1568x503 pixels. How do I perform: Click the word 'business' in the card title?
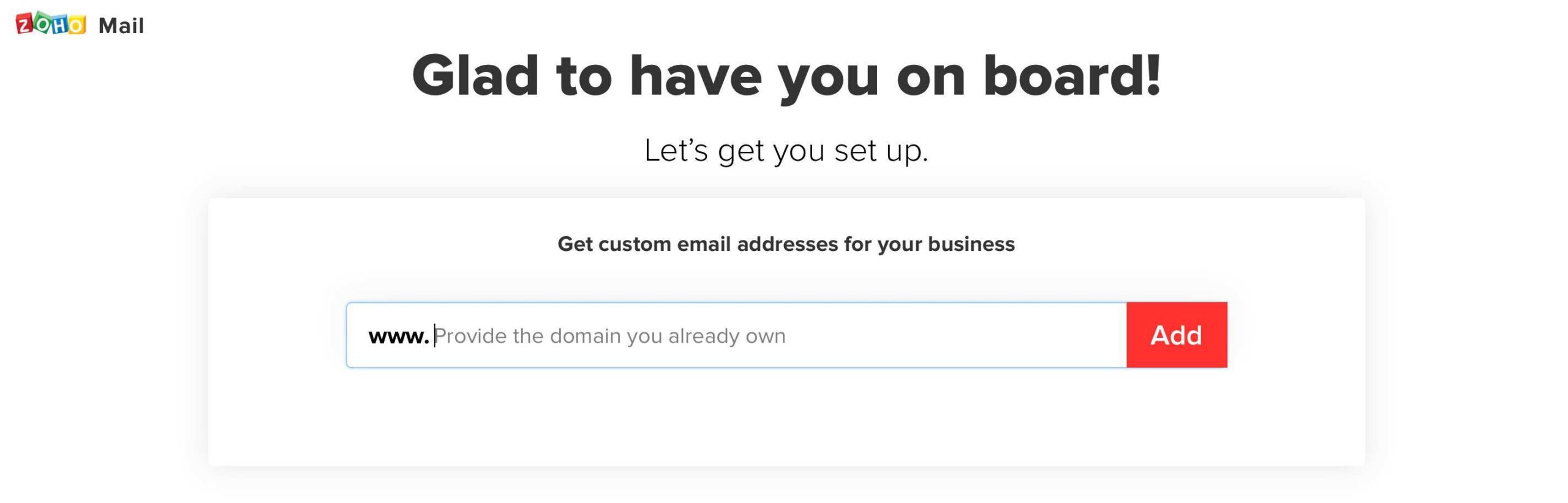click(971, 244)
